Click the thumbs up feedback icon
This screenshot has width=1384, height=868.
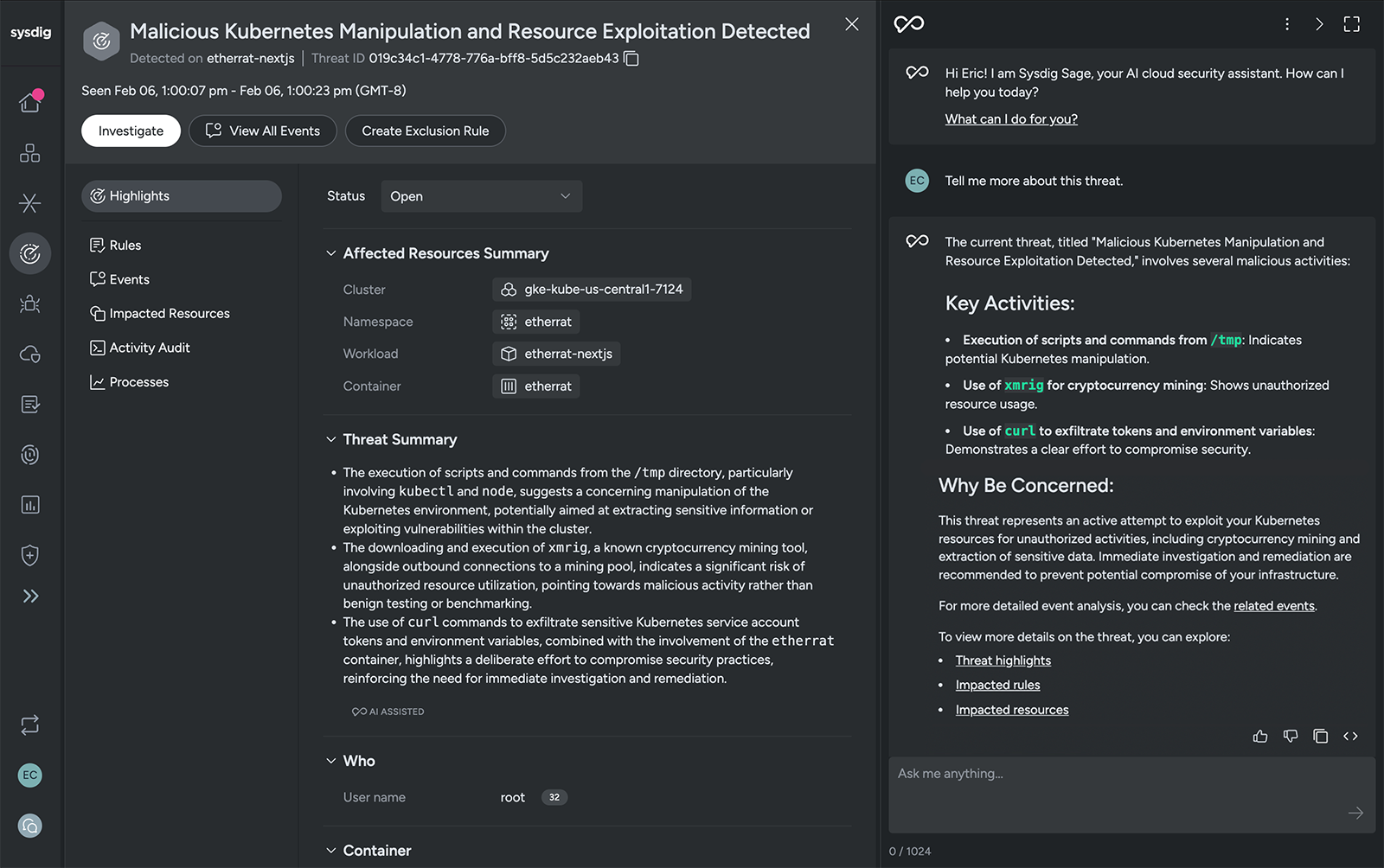click(1260, 737)
